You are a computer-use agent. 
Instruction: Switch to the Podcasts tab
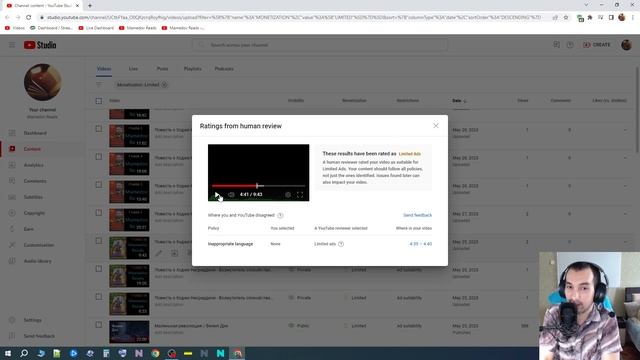click(x=224, y=69)
